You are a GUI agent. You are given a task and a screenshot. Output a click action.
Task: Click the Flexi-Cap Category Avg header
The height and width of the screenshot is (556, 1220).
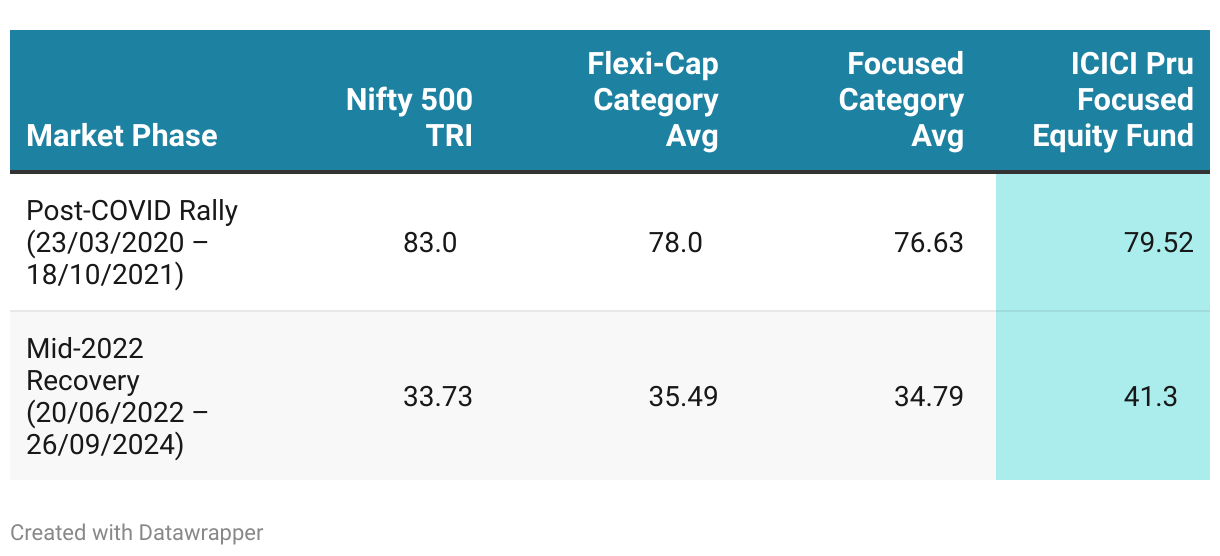[x=654, y=99]
